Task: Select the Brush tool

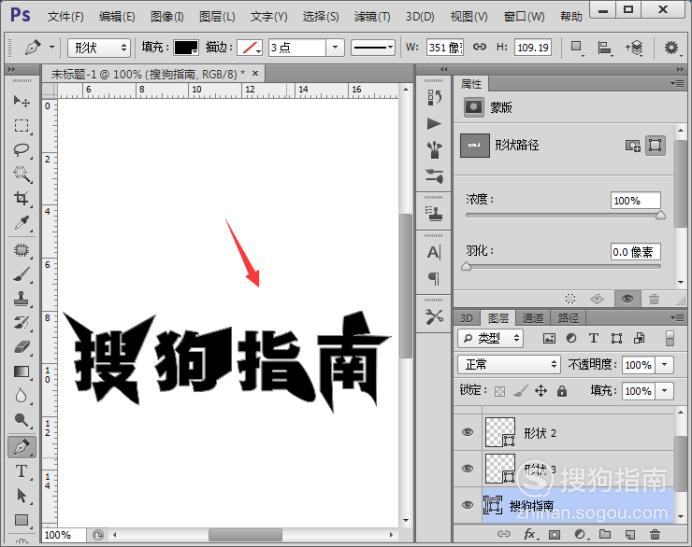Action: [21, 275]
